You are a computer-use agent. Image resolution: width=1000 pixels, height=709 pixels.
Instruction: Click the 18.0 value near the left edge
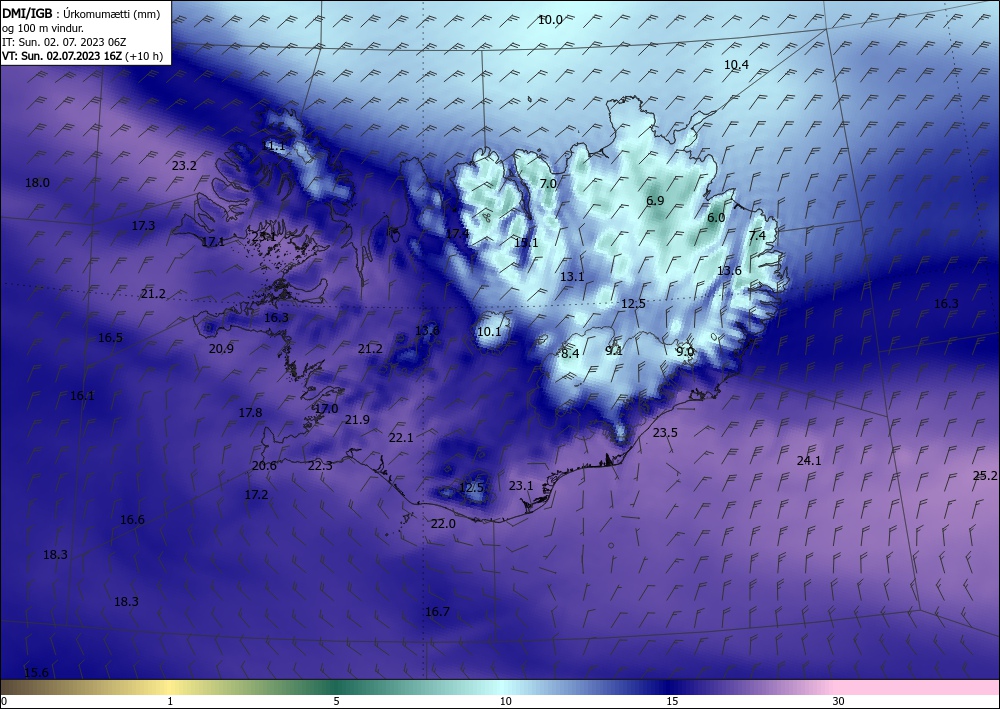[37, 183]
